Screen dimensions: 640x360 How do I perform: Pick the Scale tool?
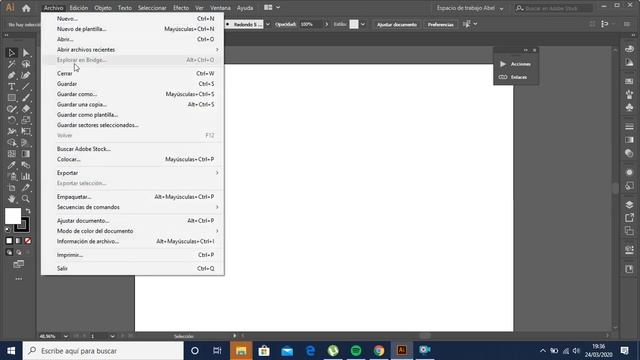(26, 120)
